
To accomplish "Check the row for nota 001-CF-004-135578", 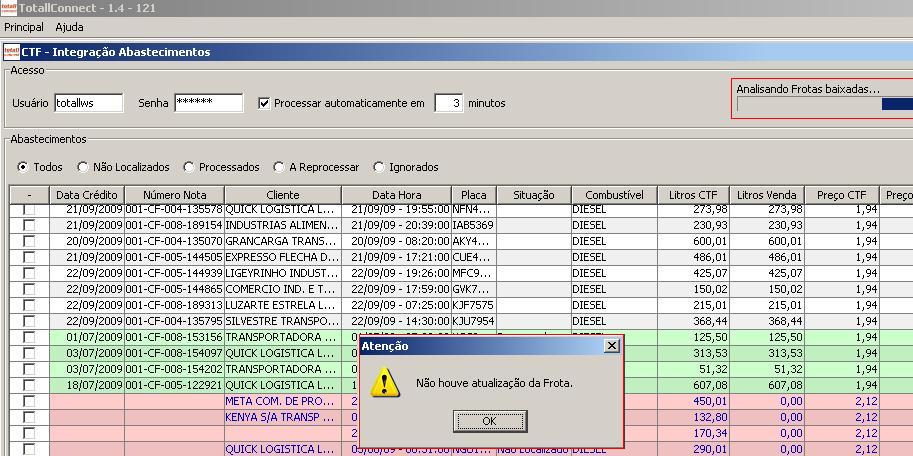I will coord(29,209).
